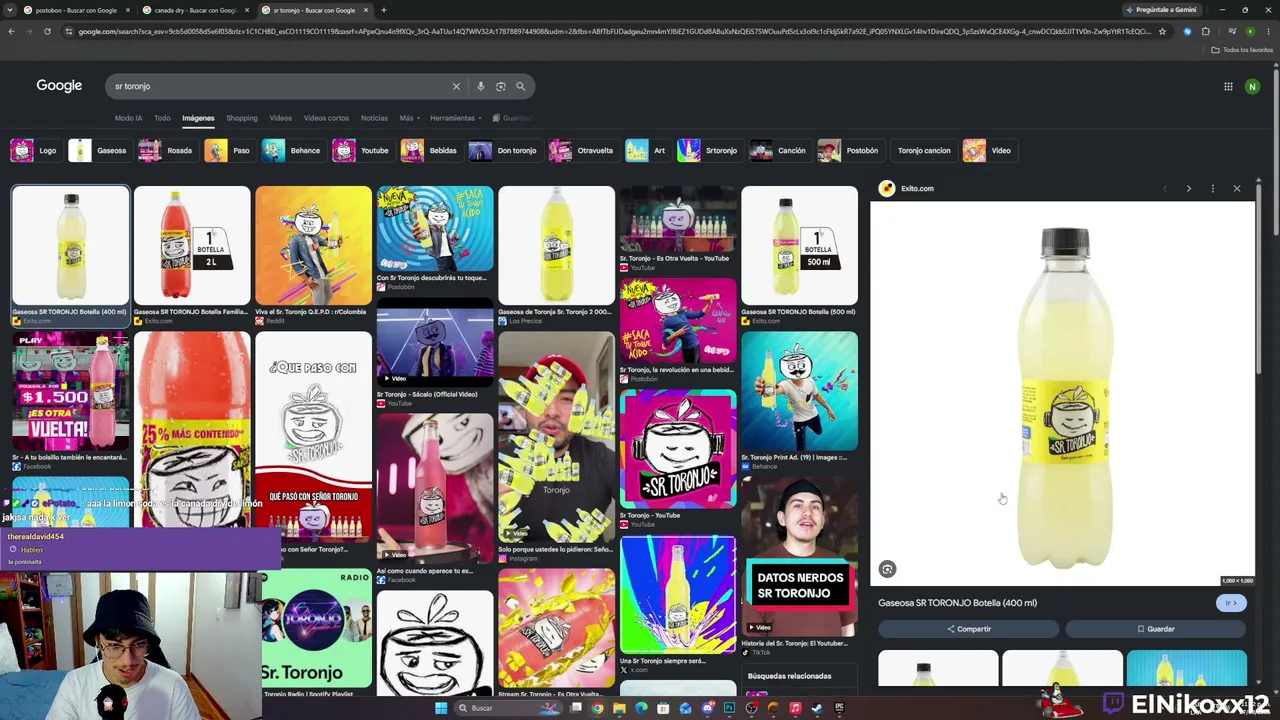Launch Microsoft Edge from the taskbar
Viewport: 1280px width, 720px height.
click(641, 708)
